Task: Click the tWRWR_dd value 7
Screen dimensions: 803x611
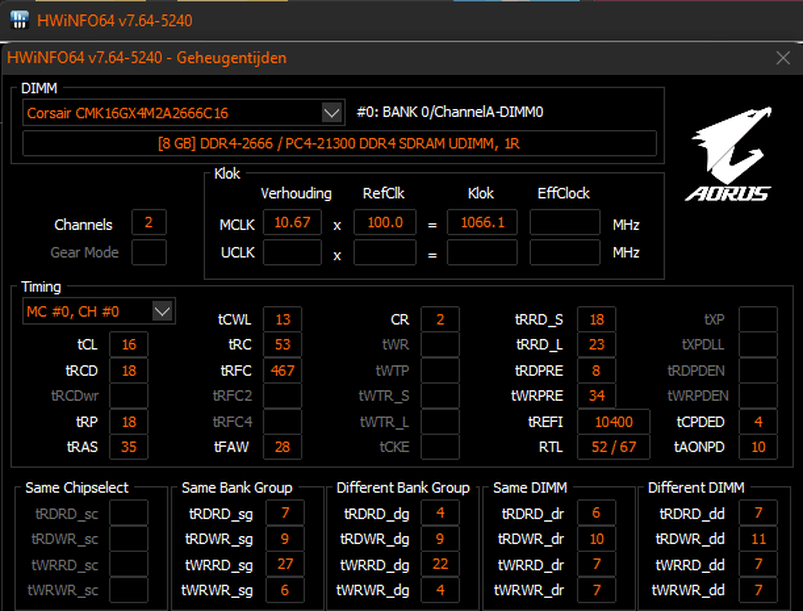Action: [x=758, y=590]
